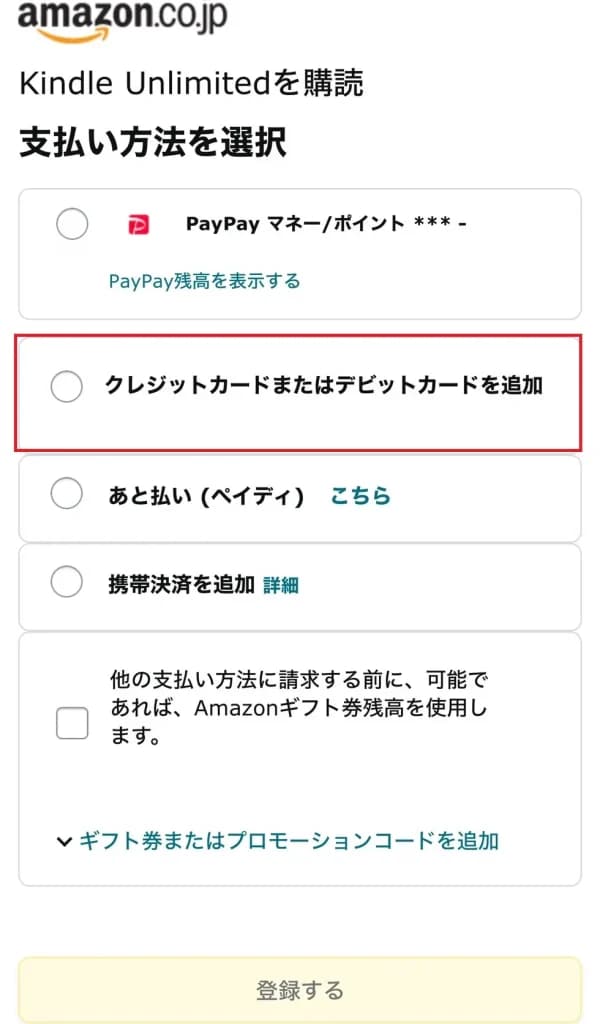600x1024 pixels.
Task: Select the credit or debit card radio button
Action: [x=66, y=386]
